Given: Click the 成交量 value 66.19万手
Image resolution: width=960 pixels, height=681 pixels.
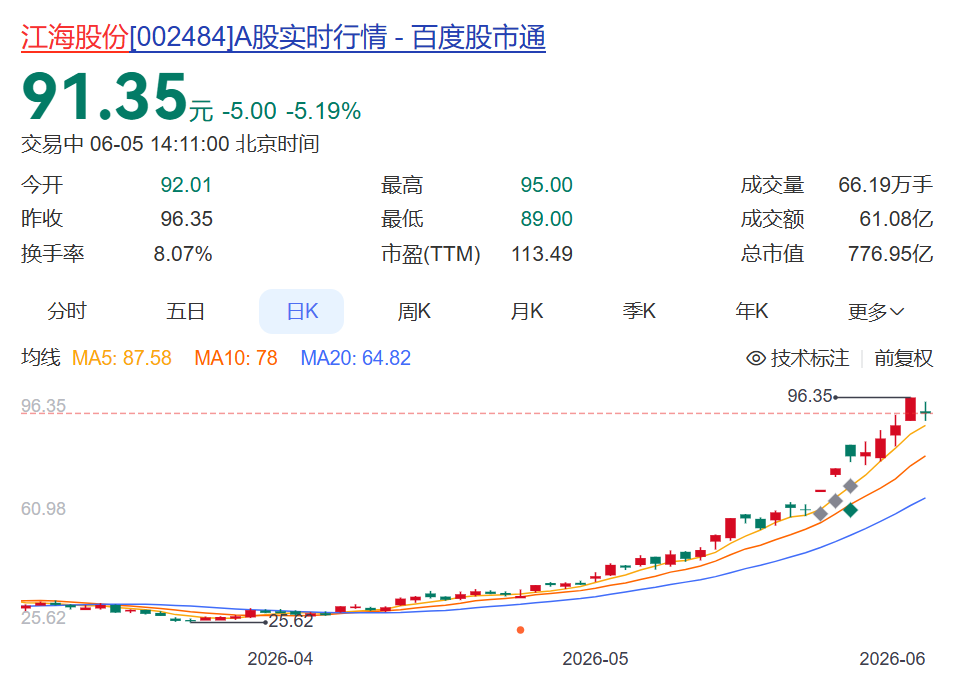Looking at the screenshot, I should tap(885, 185).
